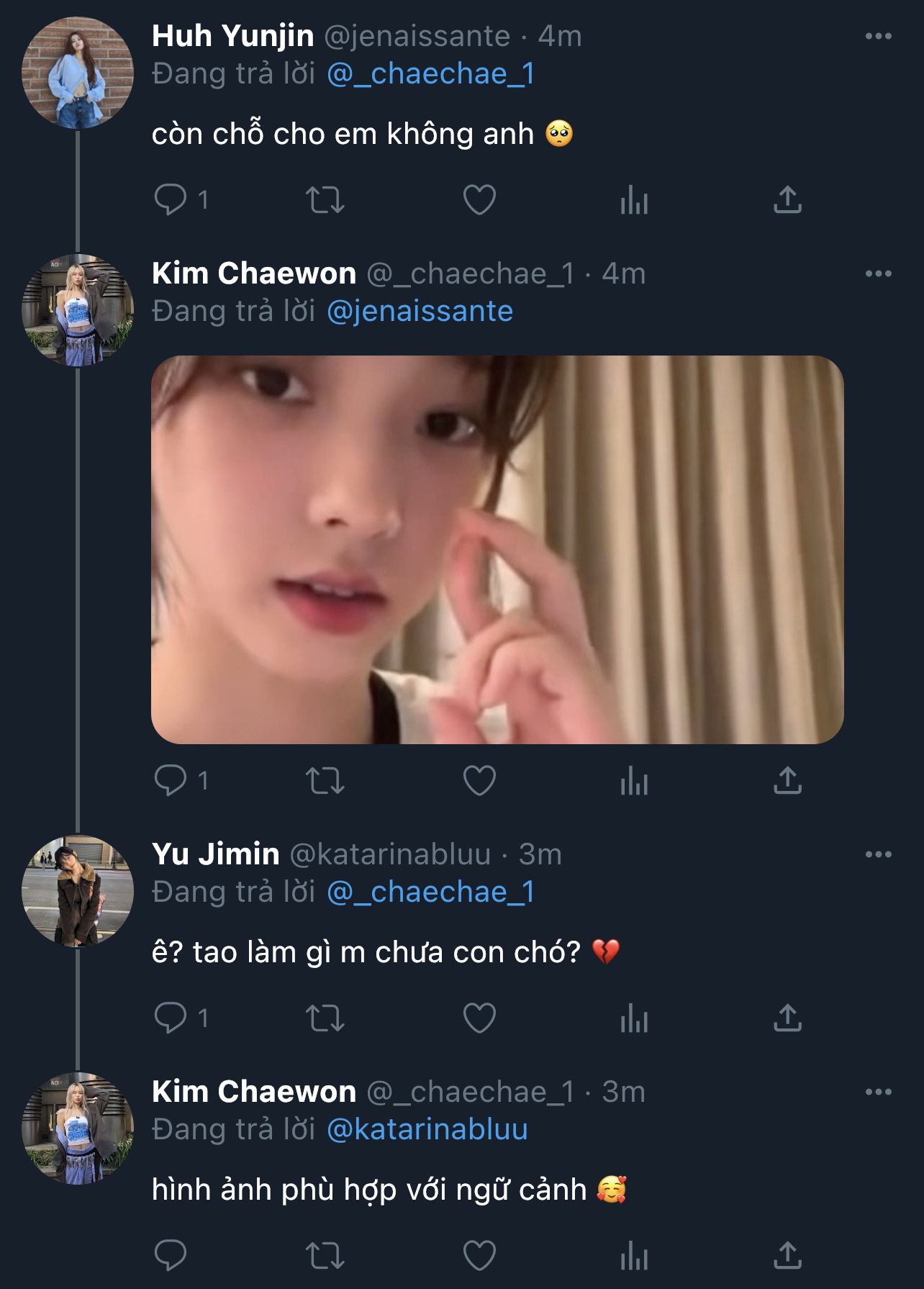Open Huh Yunjin's display name profile

pos(232,36)
